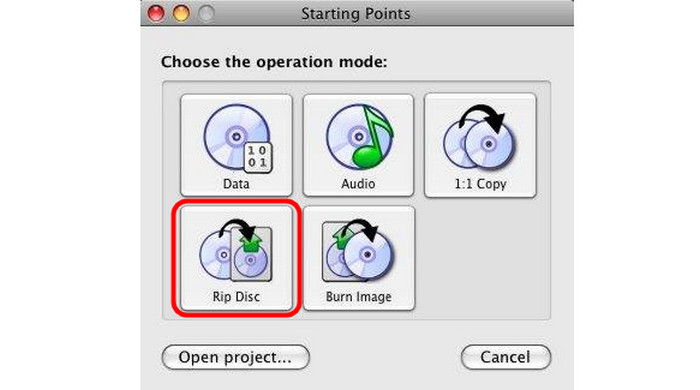Viewport: 700px width, 390px height.
Task: Open an existing project via Open project...
Action: point(235,357)
